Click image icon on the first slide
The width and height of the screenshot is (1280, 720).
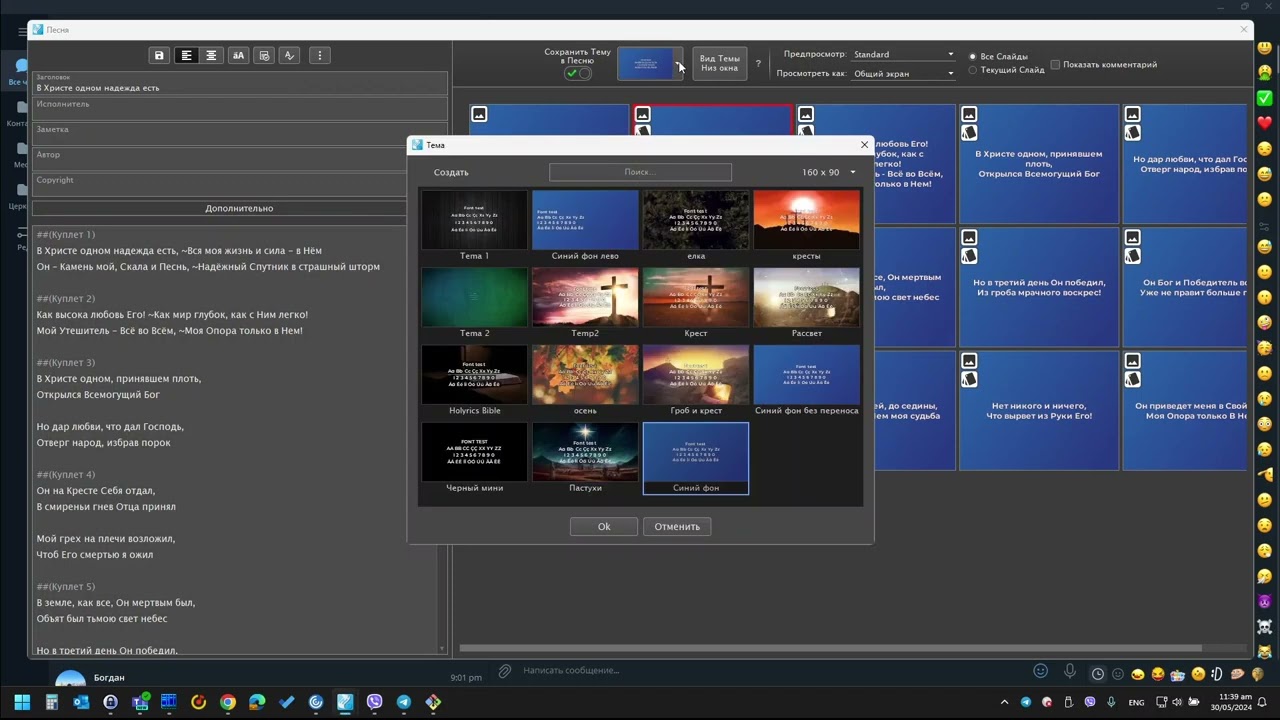(480, 115)
